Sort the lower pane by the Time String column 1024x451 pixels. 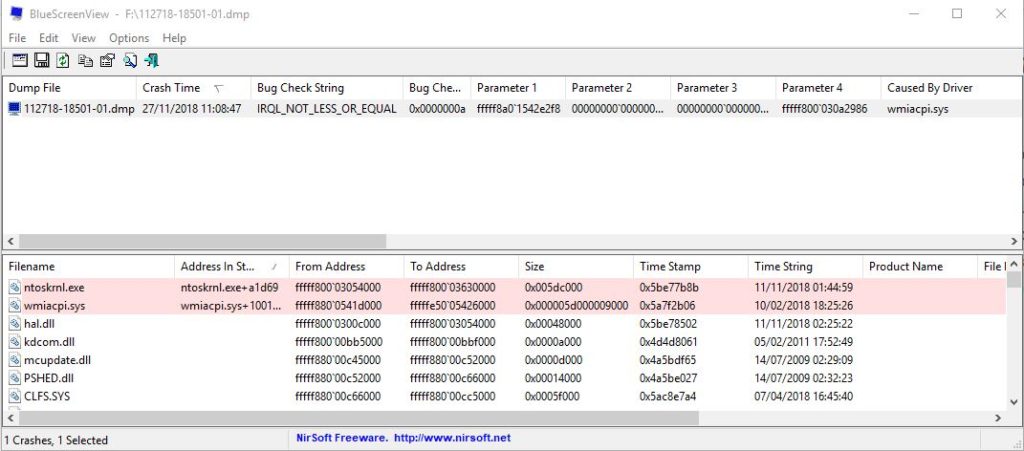click(x=806, y=266)
